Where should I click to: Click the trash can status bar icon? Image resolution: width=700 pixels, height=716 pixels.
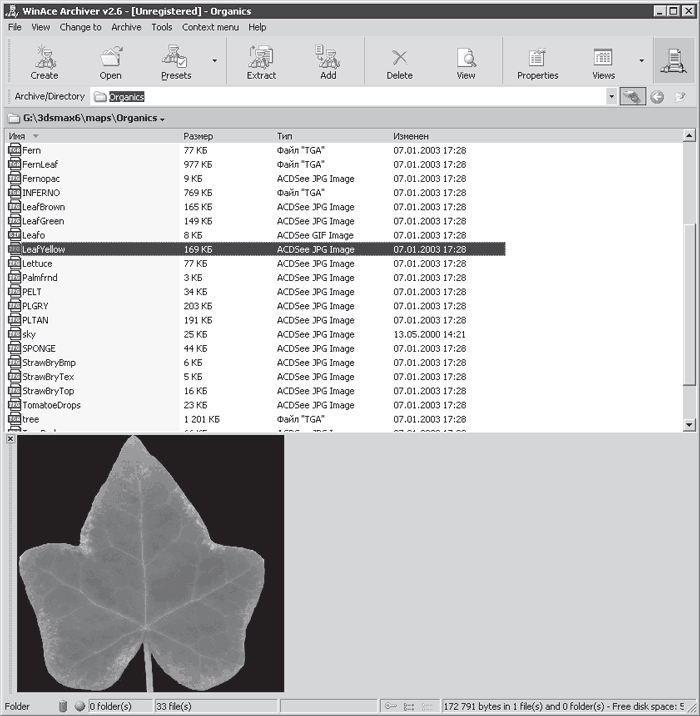[x=63, y=706]
